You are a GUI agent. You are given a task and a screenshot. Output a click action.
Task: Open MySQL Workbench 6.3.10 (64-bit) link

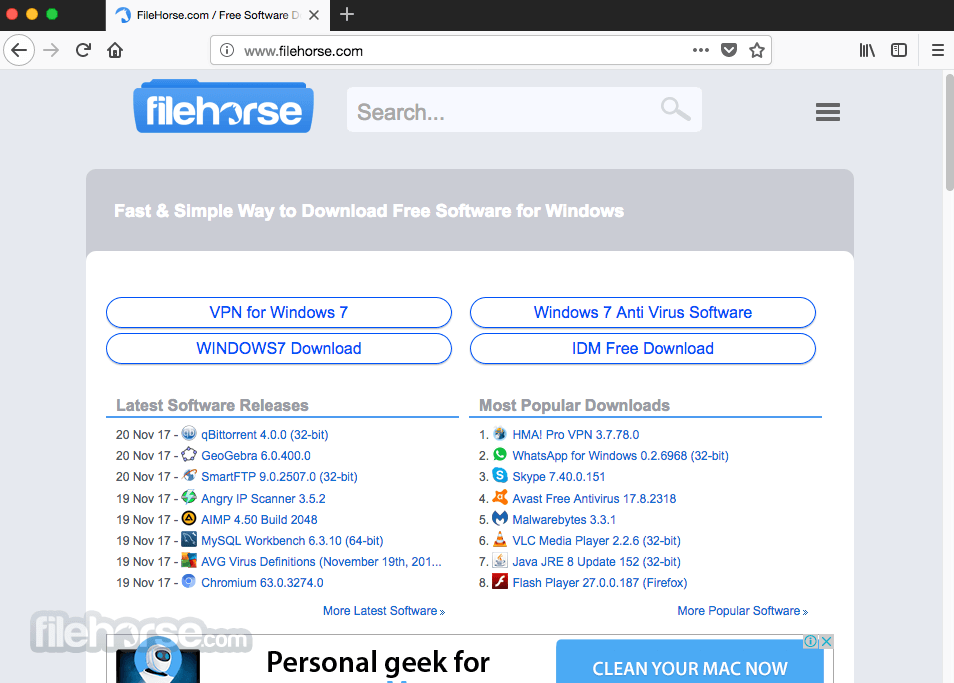292,541
